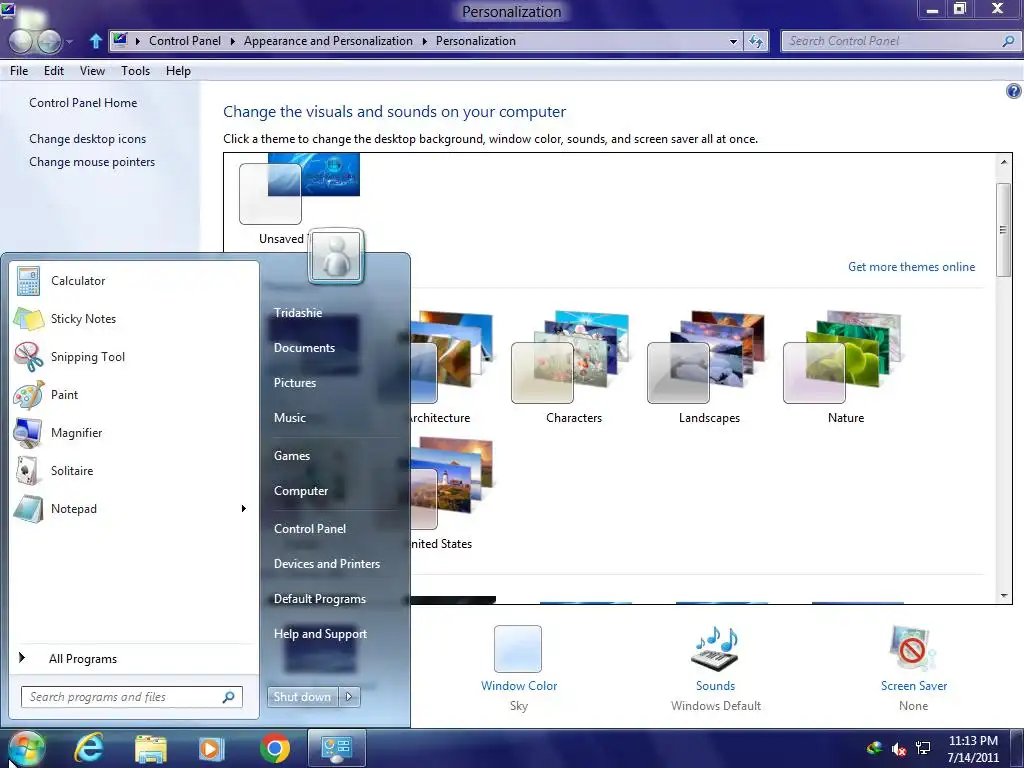
Task: Open the File menu
Action: [19, 71]
